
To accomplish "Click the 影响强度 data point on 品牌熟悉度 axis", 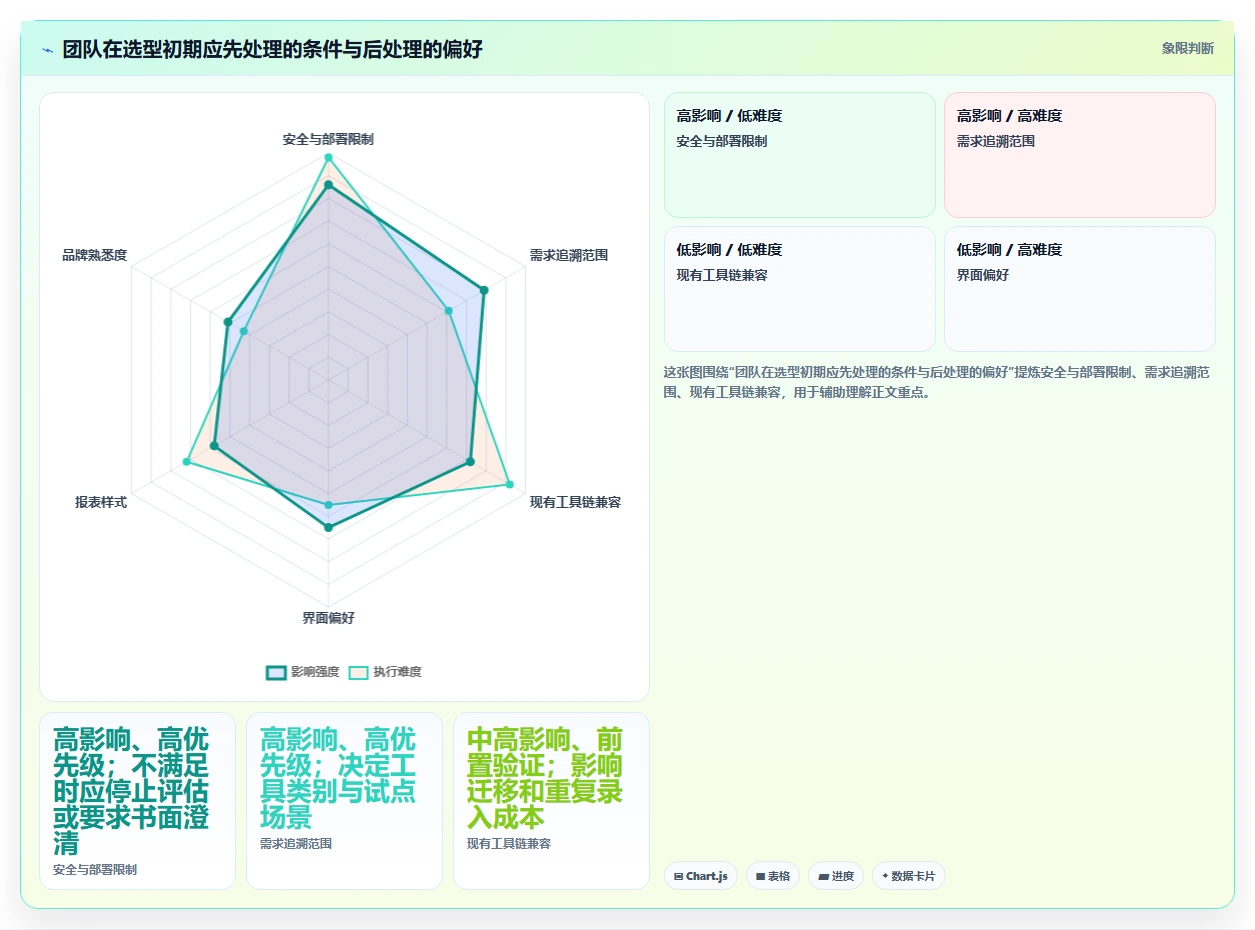I will coord(228,322).
